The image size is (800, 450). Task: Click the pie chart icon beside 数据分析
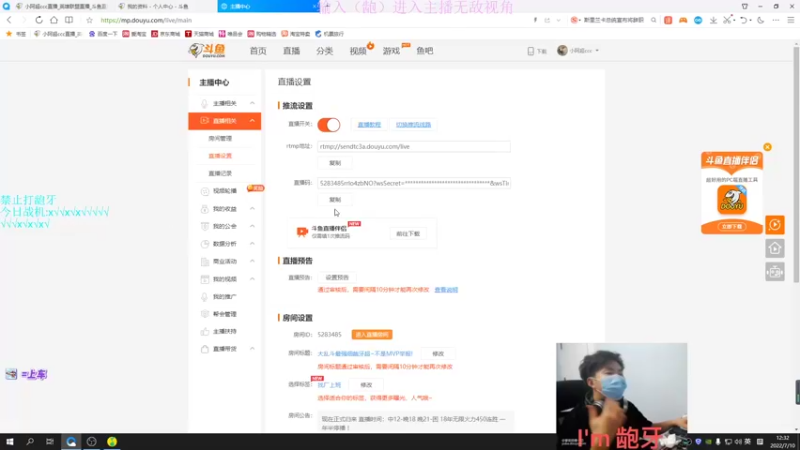205,244
